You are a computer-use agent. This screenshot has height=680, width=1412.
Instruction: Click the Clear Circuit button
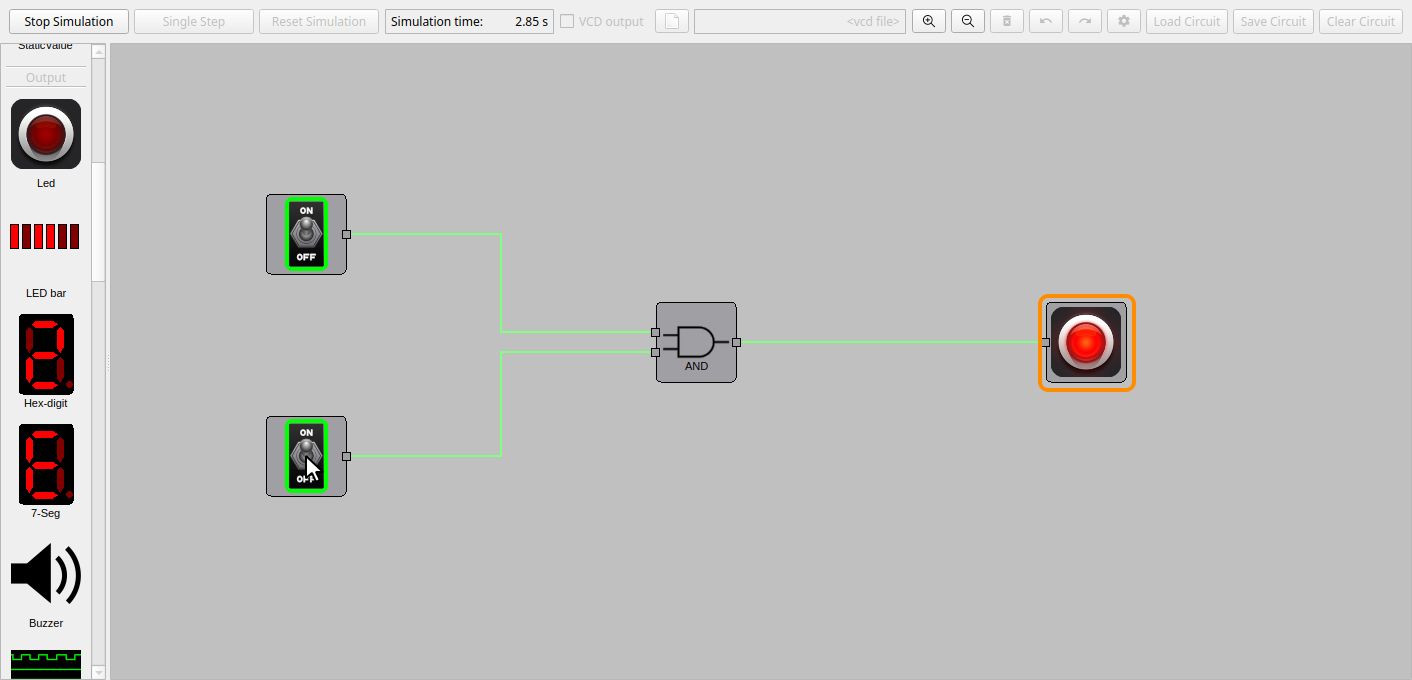pos(1361,22)
